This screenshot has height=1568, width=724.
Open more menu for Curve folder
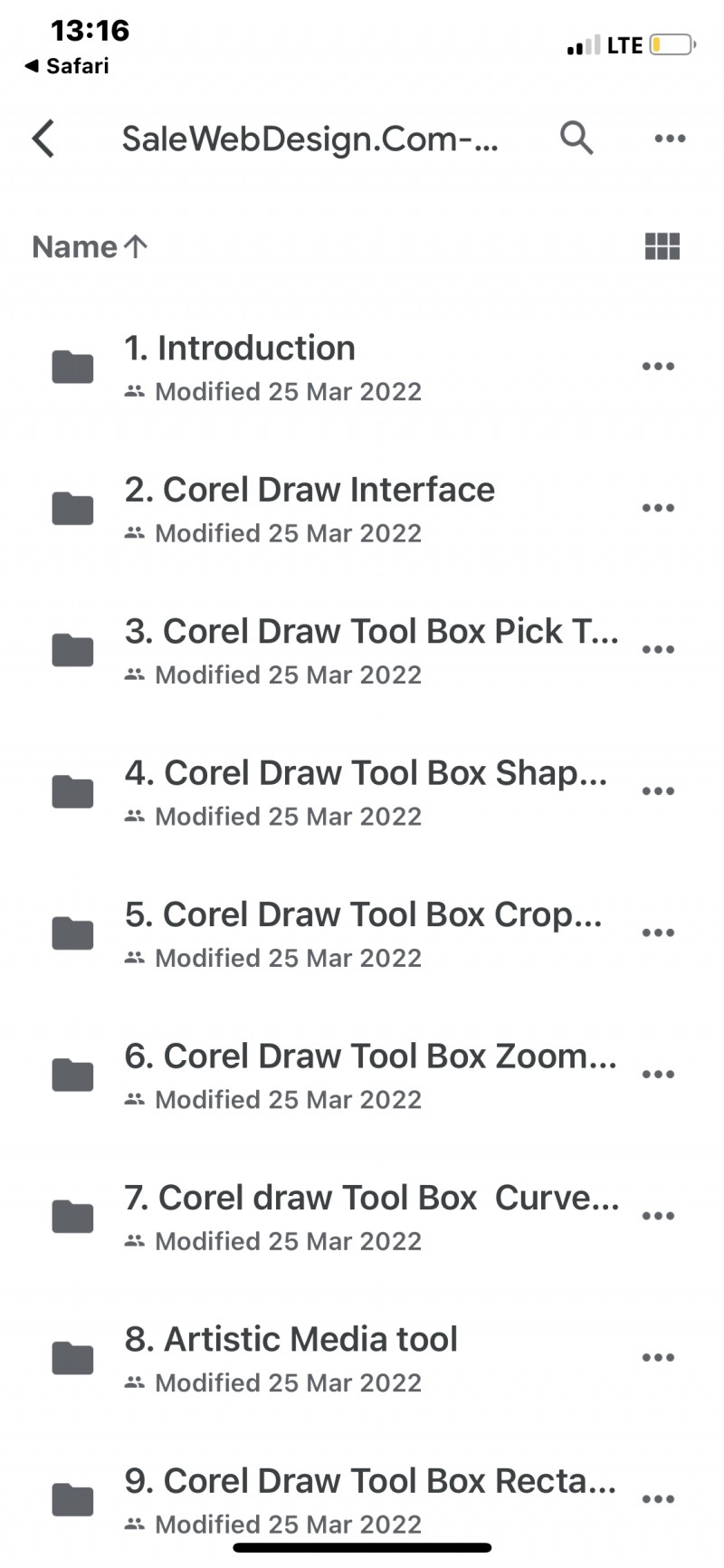tap(658, 1216)
